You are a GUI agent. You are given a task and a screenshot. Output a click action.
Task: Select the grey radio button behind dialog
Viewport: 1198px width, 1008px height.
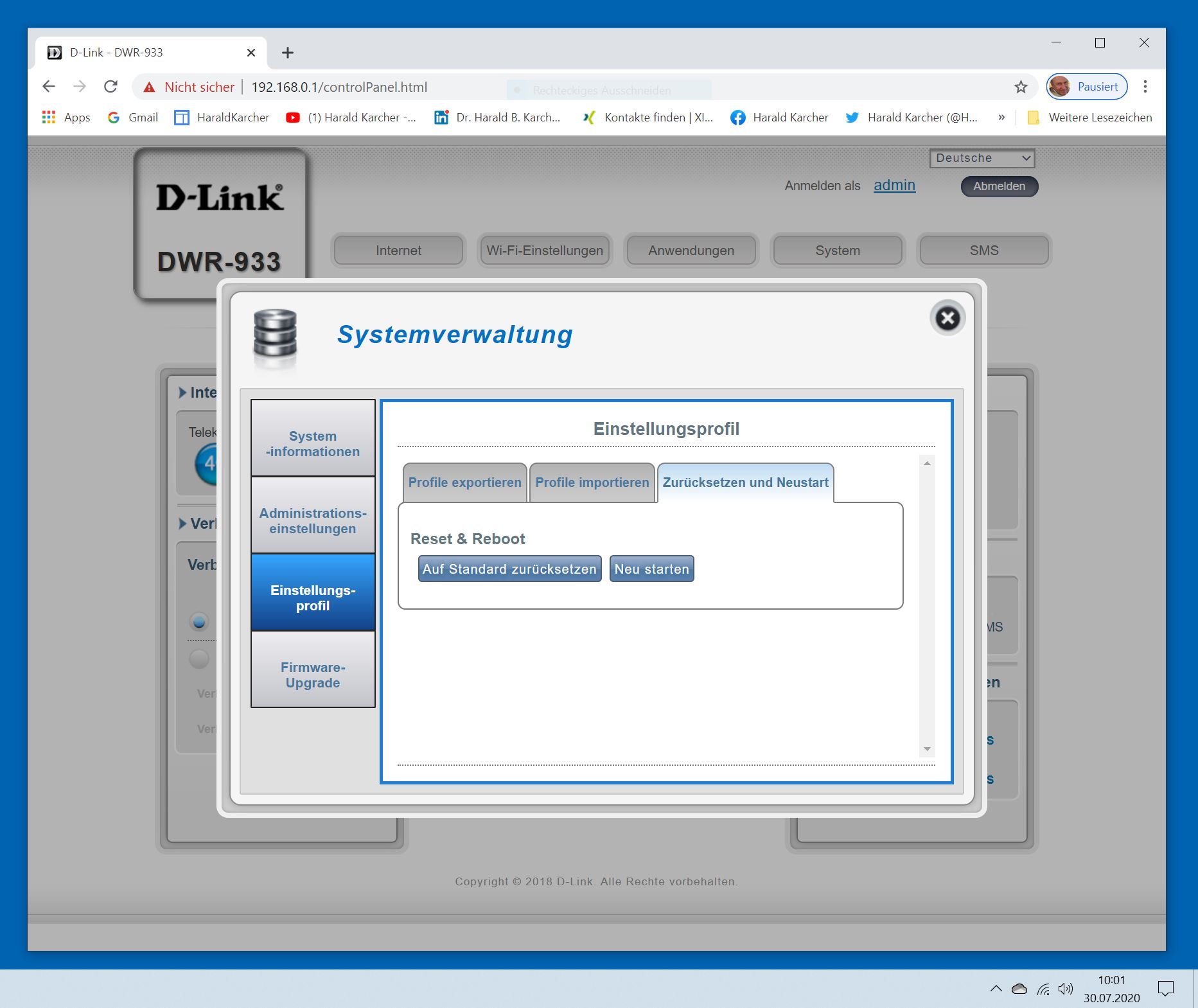(x=199, y=659)
